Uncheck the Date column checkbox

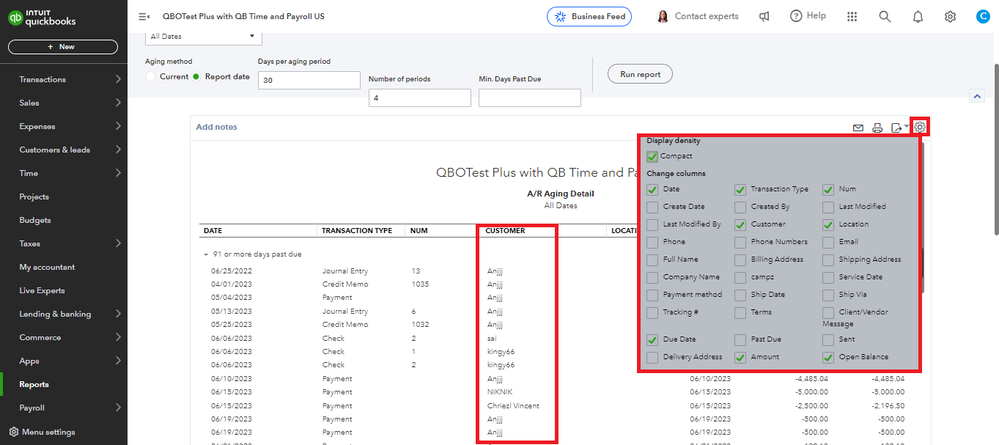click(652, 189)
